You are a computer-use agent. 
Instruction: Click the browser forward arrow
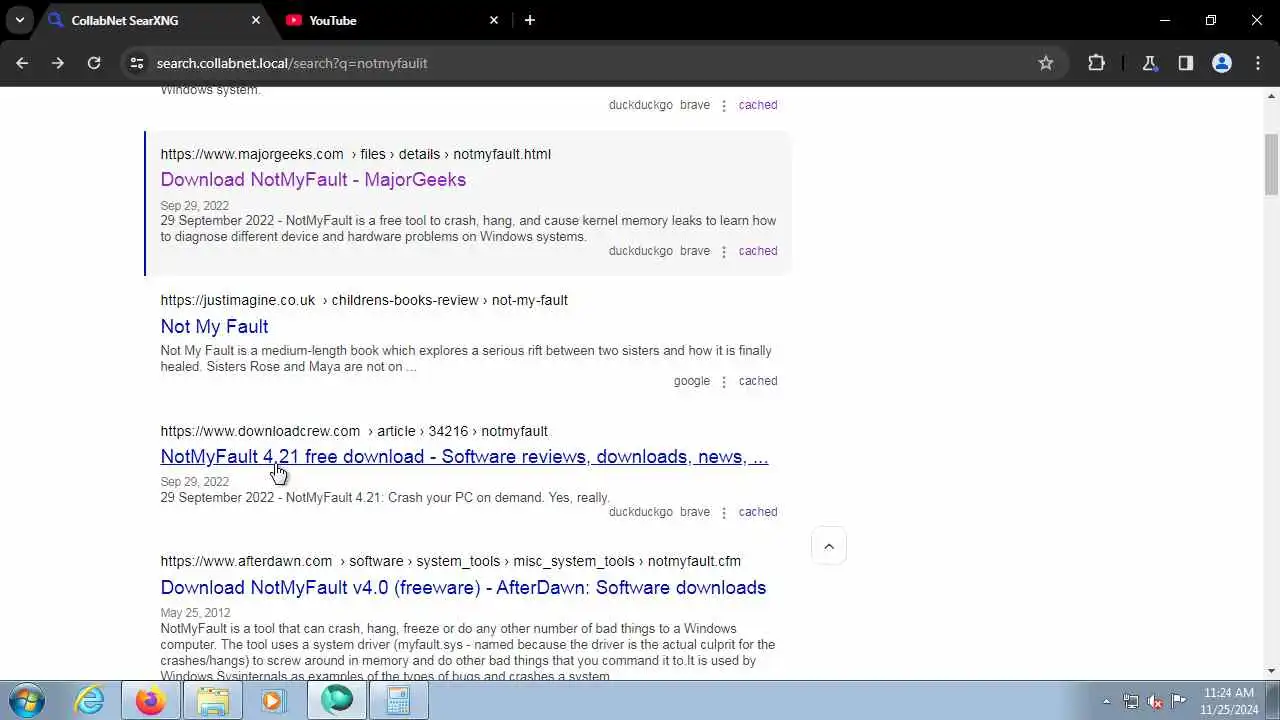pos(58,63)
